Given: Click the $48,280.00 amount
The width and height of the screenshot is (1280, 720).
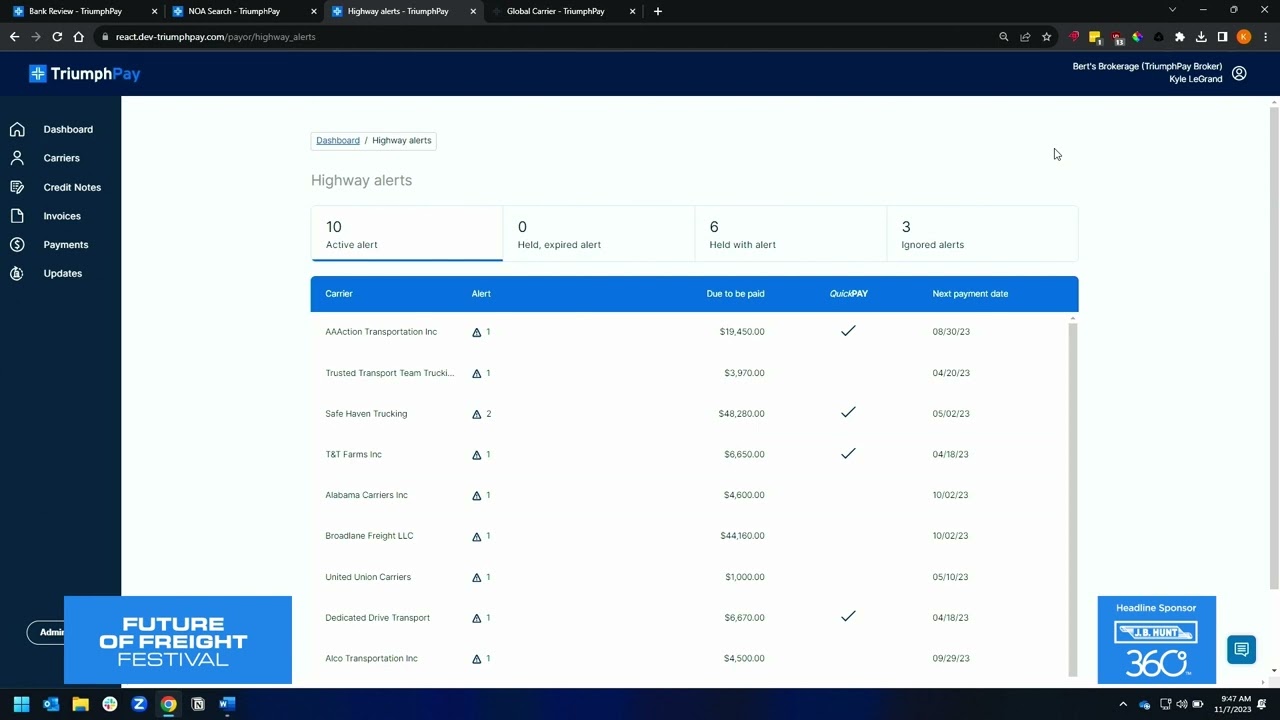Looking at the screenshot, I should [x=741, y=414].
